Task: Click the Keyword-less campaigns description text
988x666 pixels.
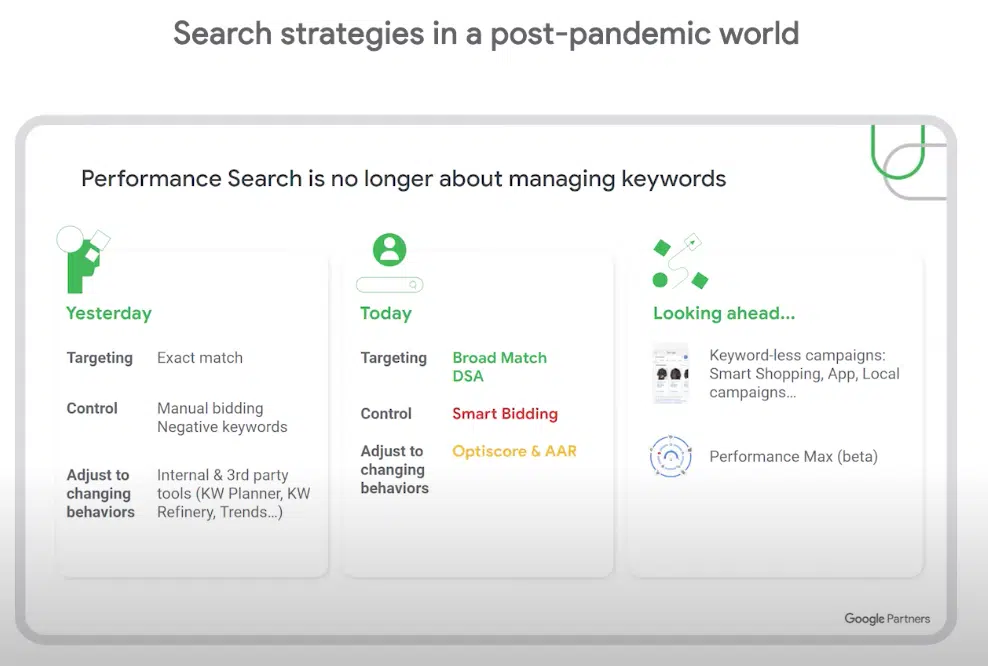Action: click(x=804, y=374)
